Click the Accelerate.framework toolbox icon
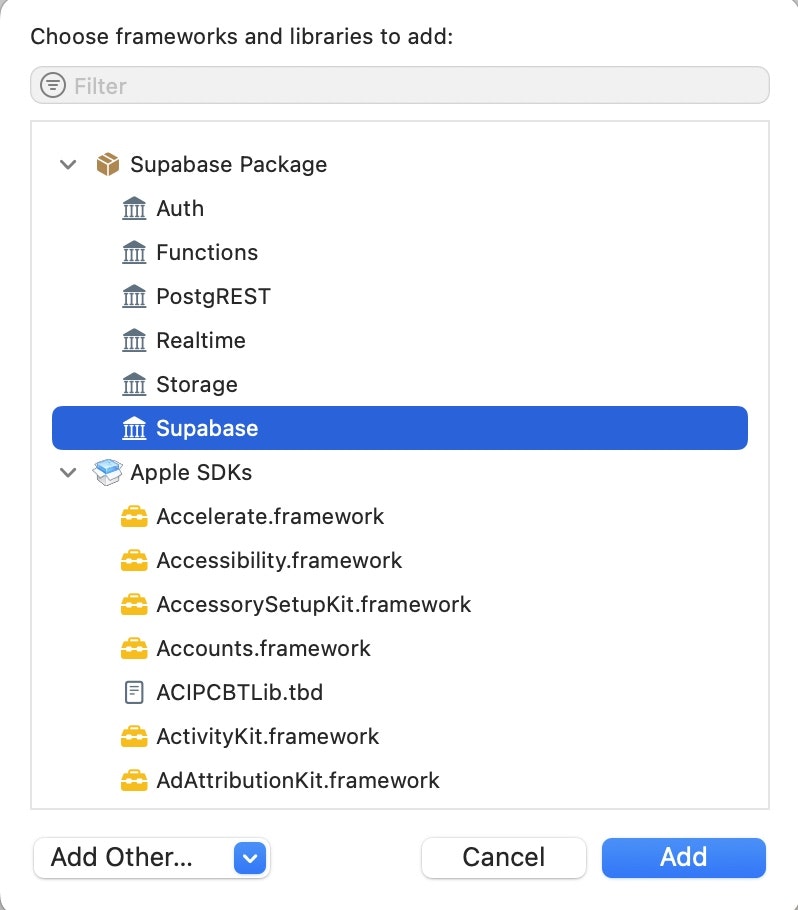 (x=133, y=517)
